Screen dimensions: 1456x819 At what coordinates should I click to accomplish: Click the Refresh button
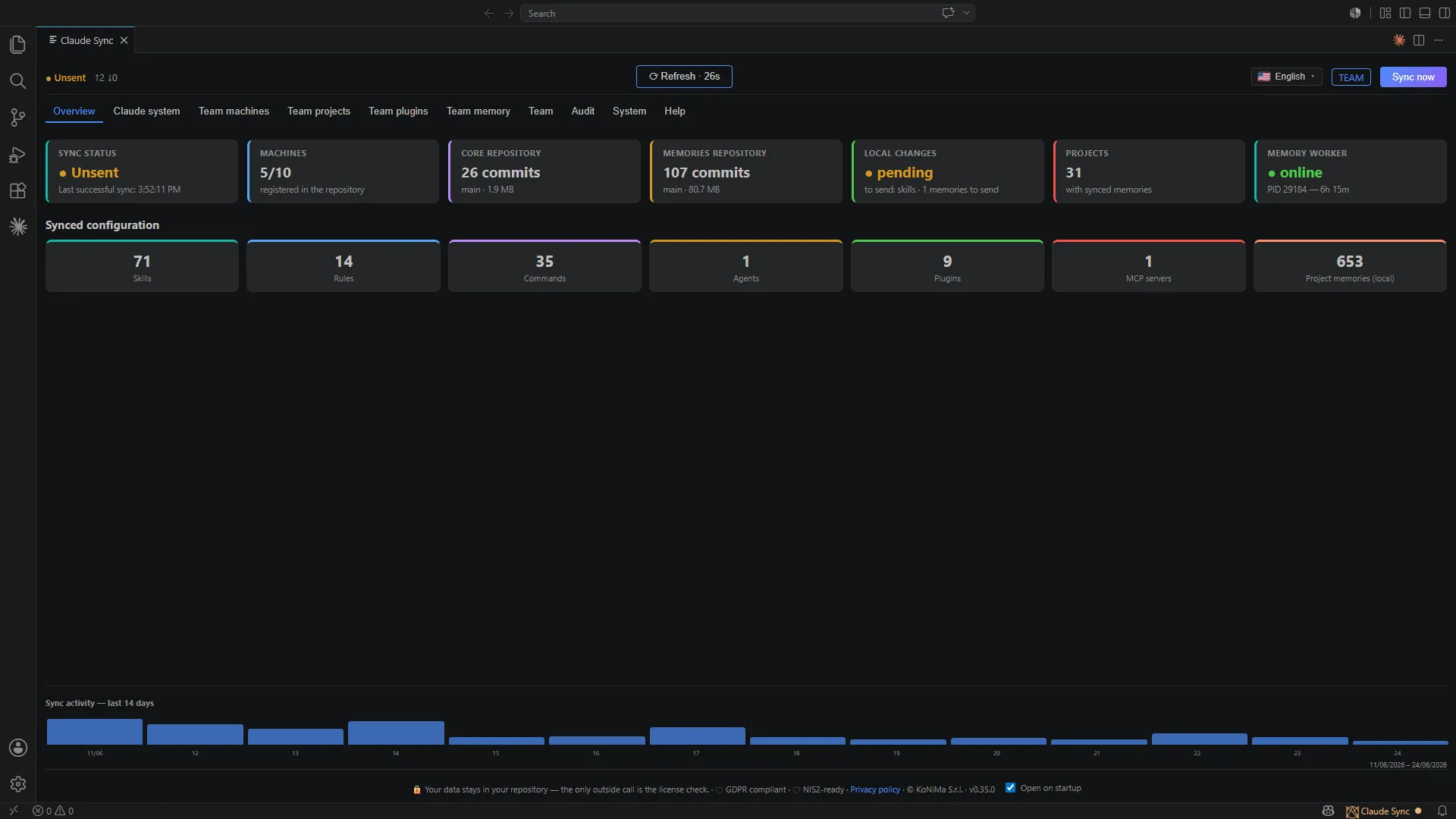(x=684, y=77)
